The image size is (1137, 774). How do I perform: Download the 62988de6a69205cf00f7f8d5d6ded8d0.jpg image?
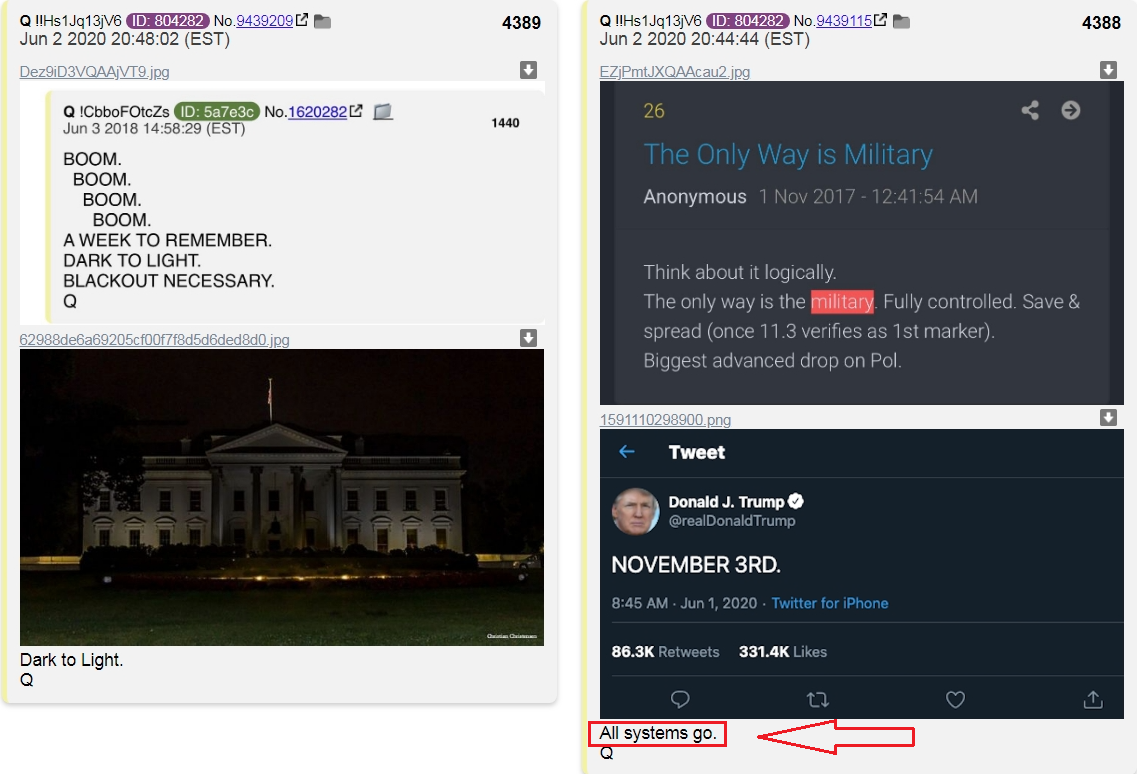click(x=529, y=338)
